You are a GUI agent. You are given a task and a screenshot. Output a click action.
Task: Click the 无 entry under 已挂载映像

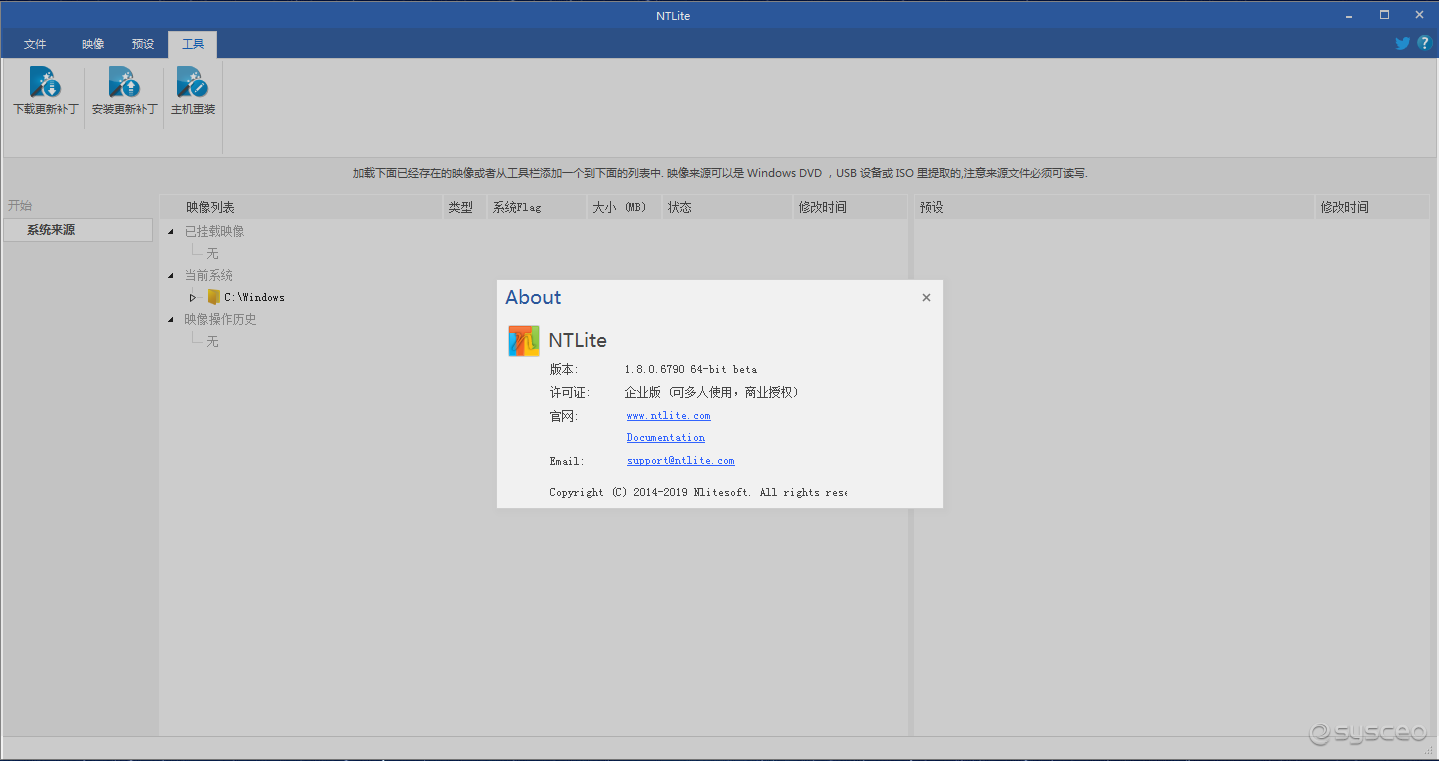(212, 254)
